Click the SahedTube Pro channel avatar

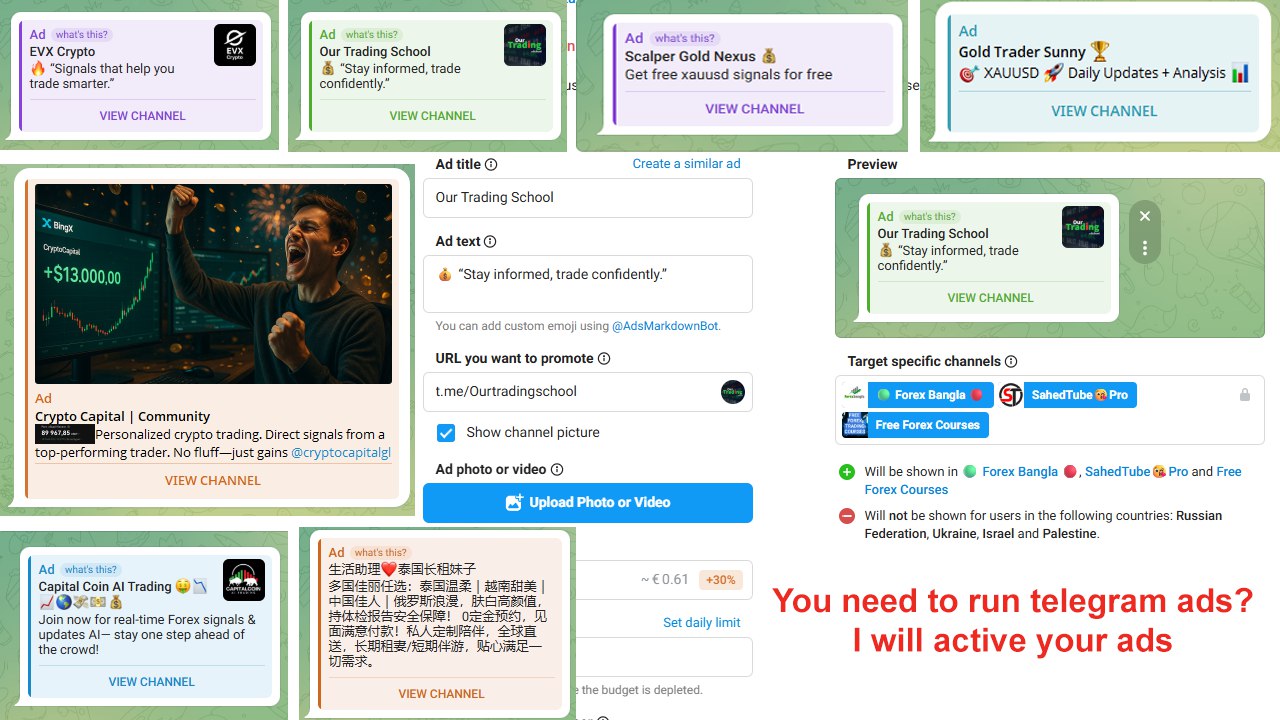[1011, 395]
